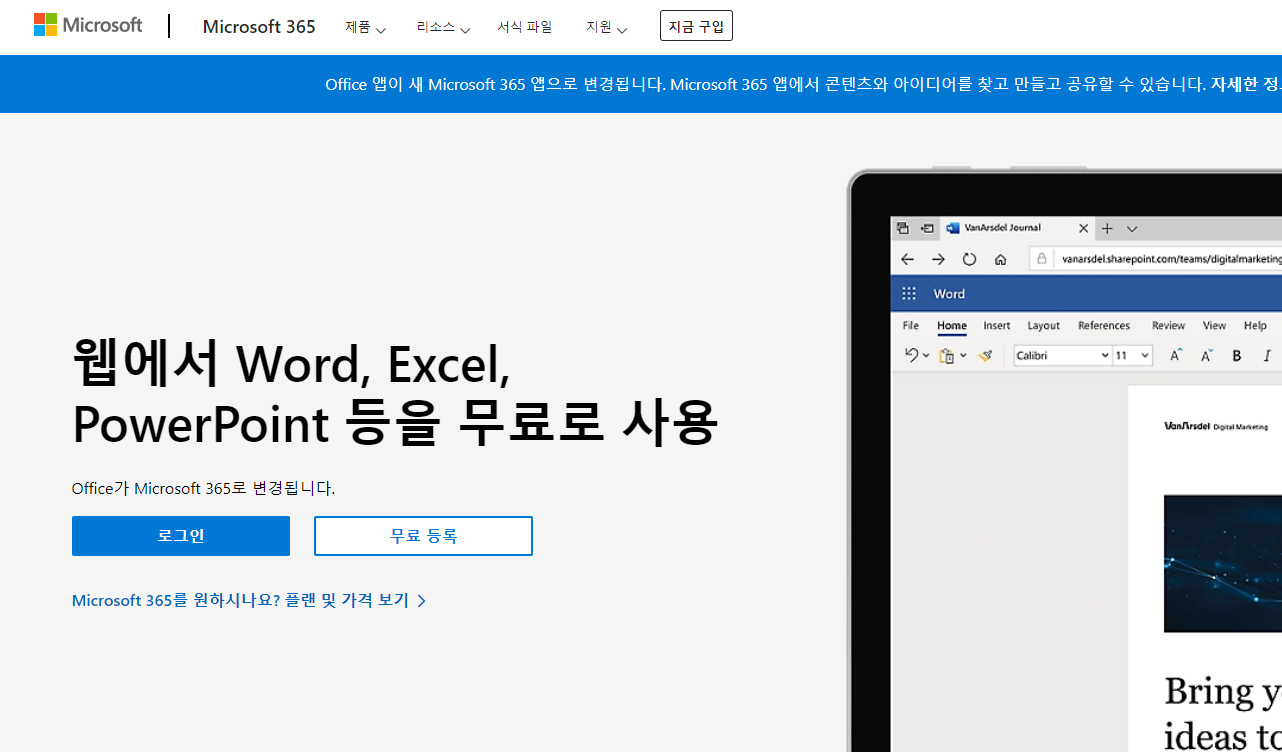
Task: Click the browser back arrow in laptop image
Action: pyautogui.click(x=907, y=259)
